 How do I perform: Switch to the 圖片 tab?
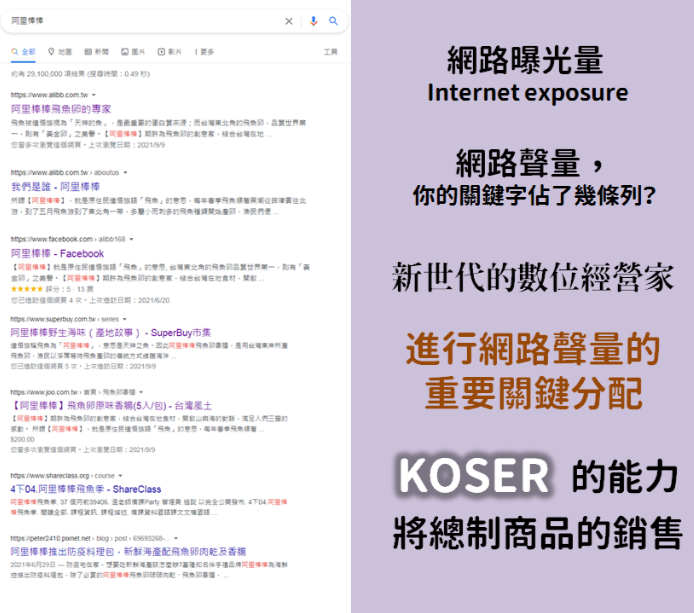[x=133, y=52]
